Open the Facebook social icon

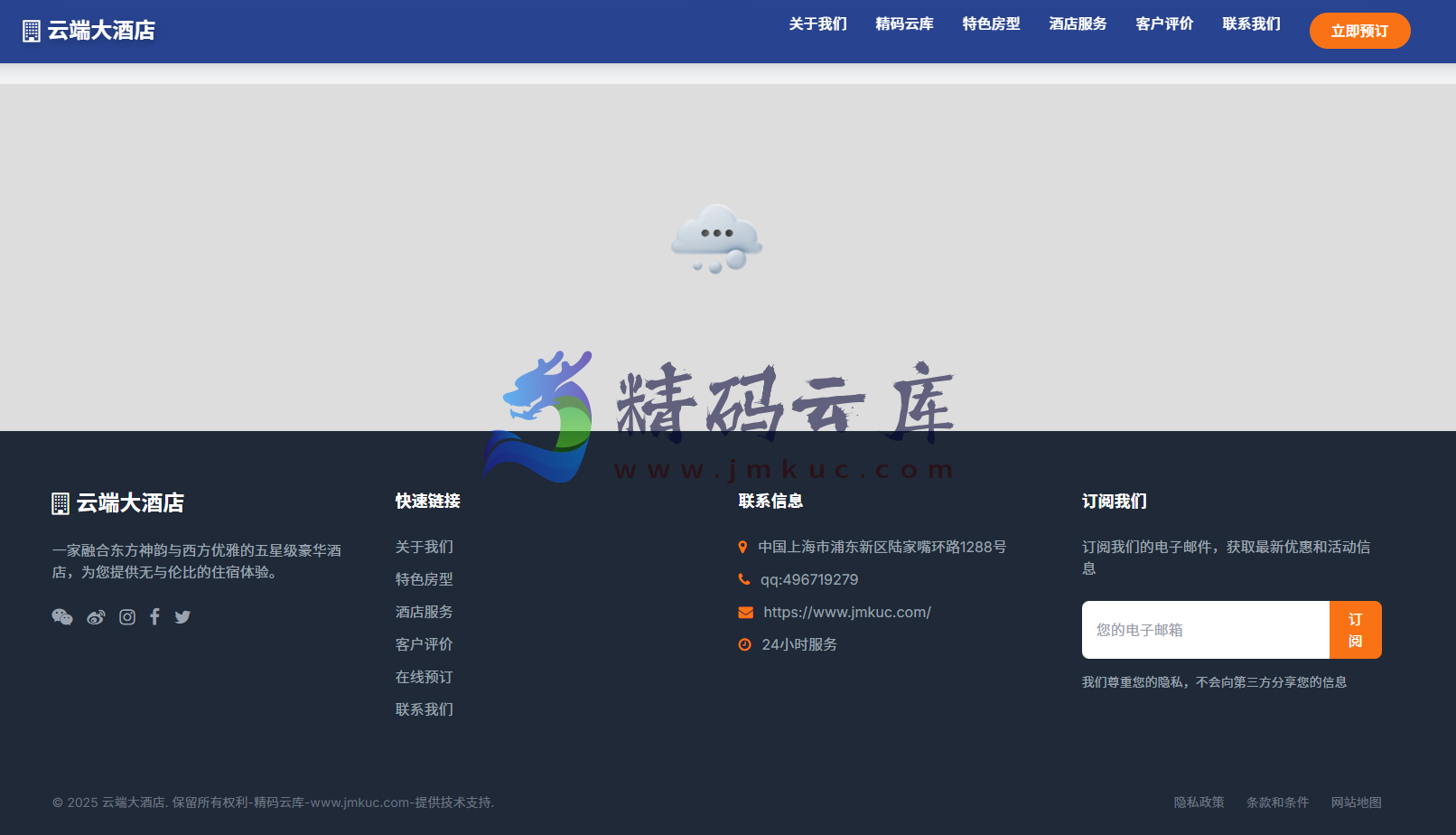click(154, 617)
